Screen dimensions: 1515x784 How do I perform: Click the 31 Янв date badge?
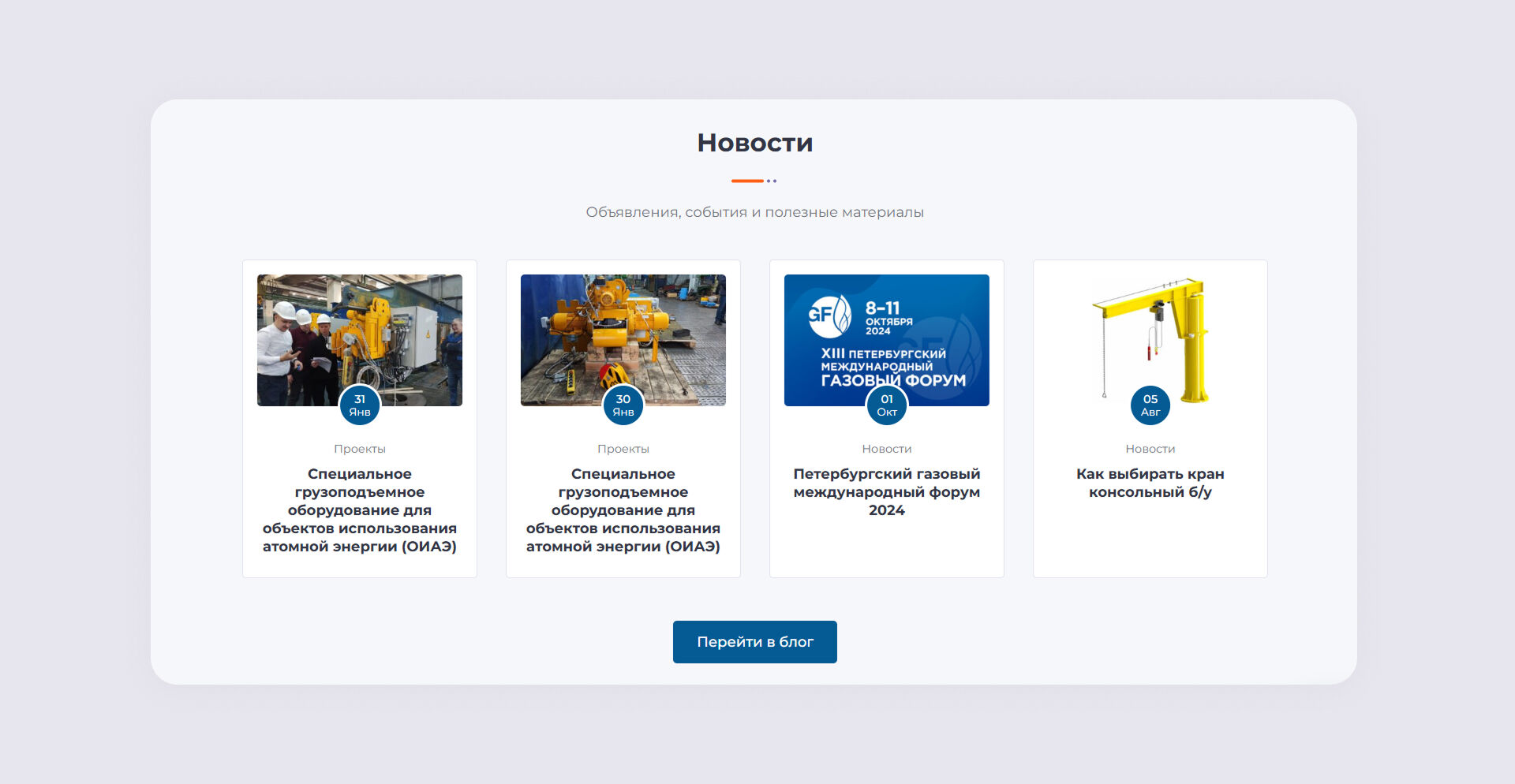pyautogui.click(x=360, y=405)
